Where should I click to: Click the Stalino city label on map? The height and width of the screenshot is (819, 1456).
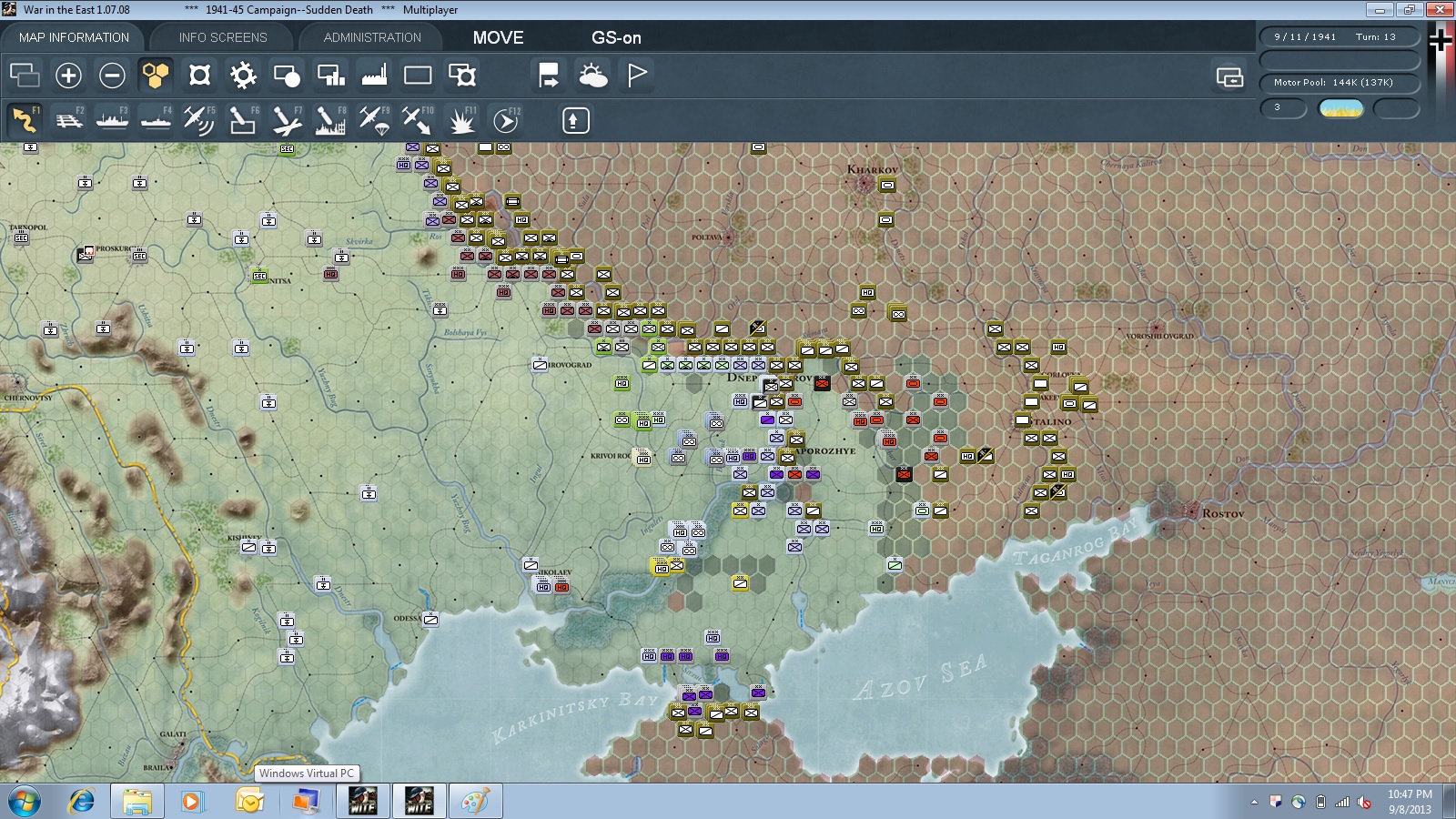(x=1051, y=422)
